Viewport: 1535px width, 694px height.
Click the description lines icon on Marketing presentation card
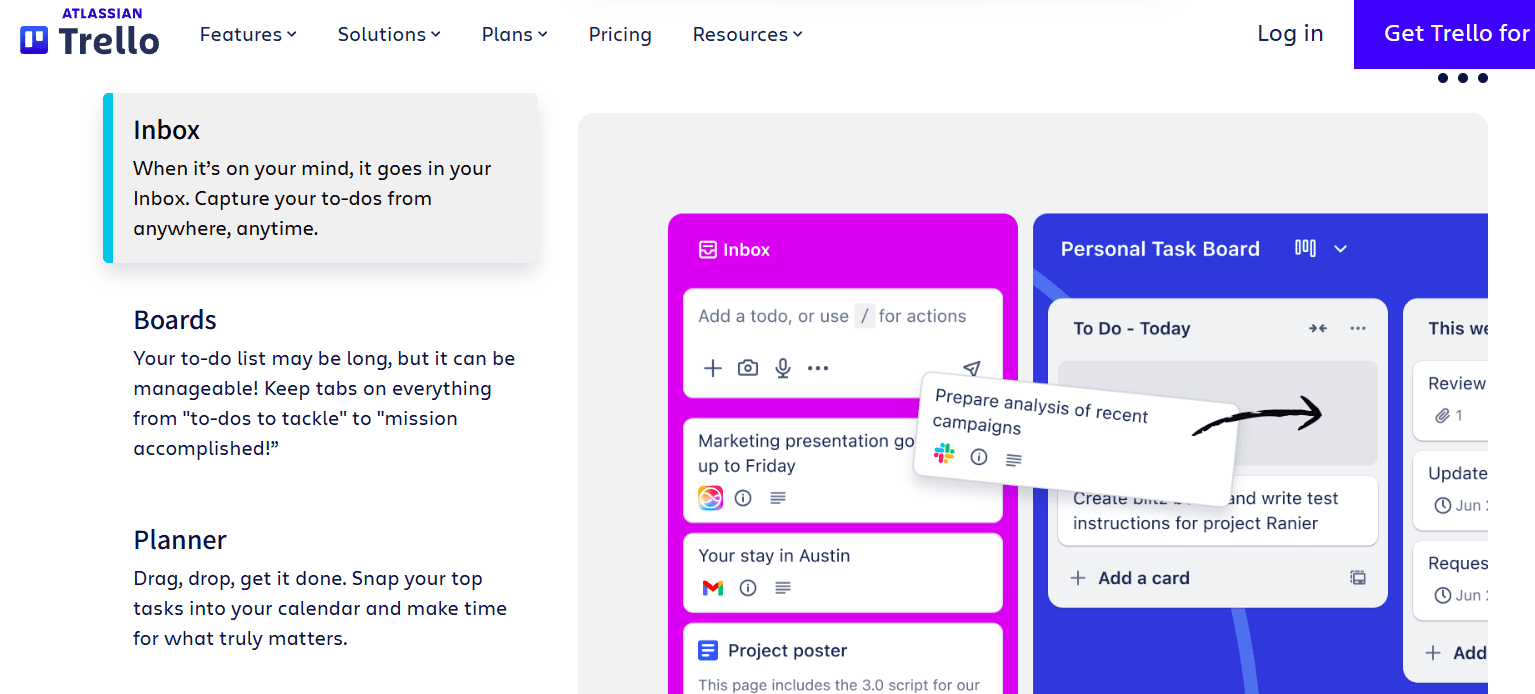(778, 498)
